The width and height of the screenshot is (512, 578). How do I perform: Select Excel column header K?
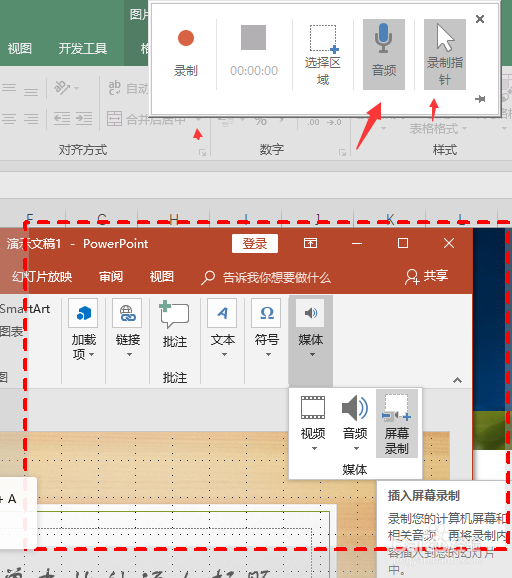pos(390,219)
